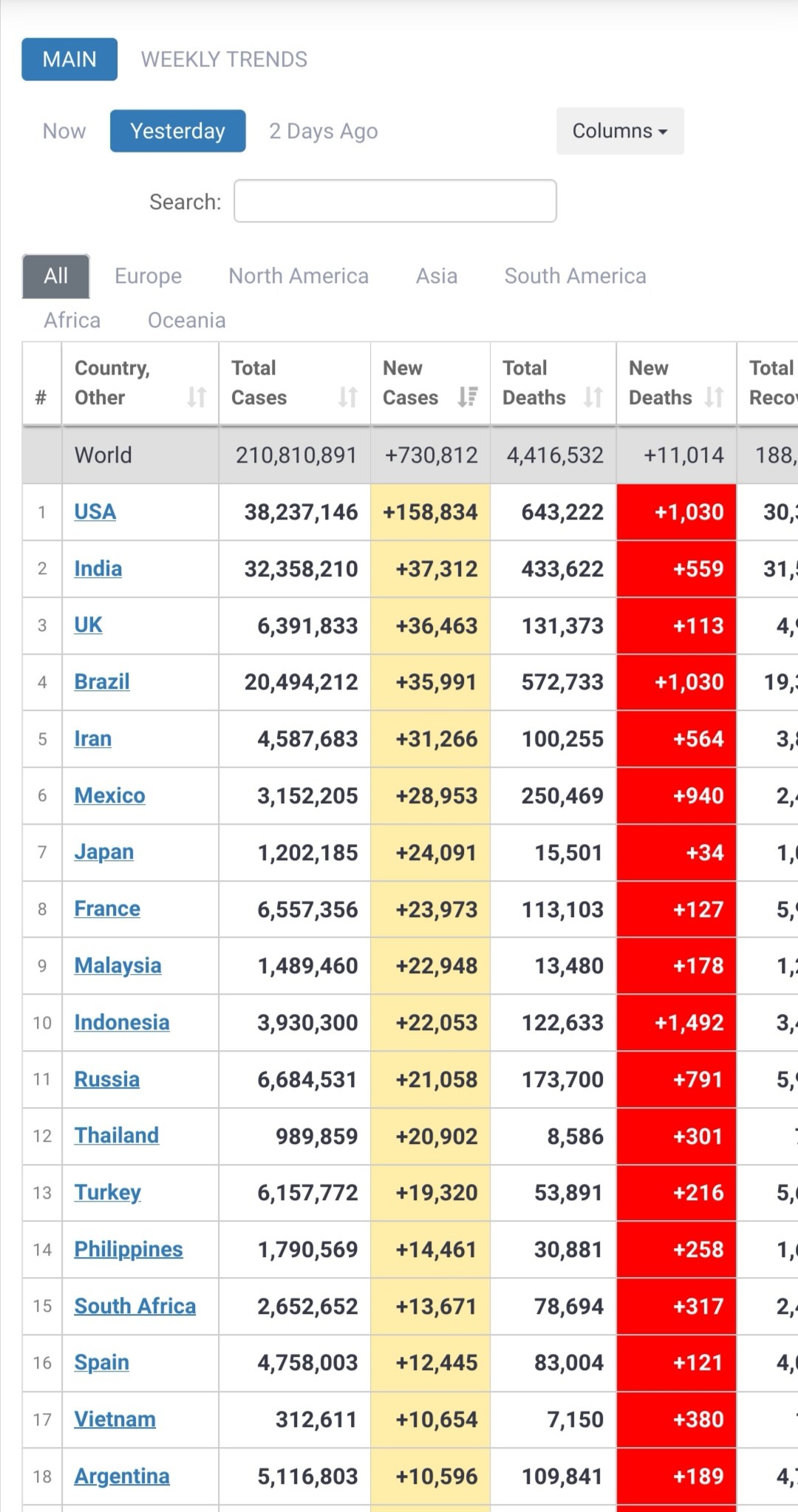
Task: Open the Columns dropdown
Action: tap(619, 131)
